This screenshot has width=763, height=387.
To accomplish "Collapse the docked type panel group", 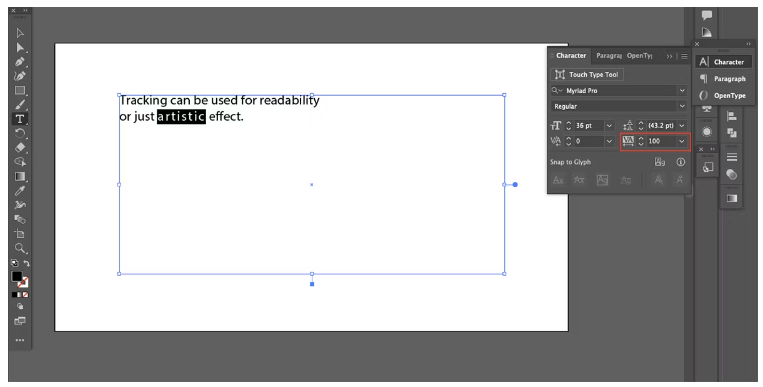I will click(x=748, y=44).
